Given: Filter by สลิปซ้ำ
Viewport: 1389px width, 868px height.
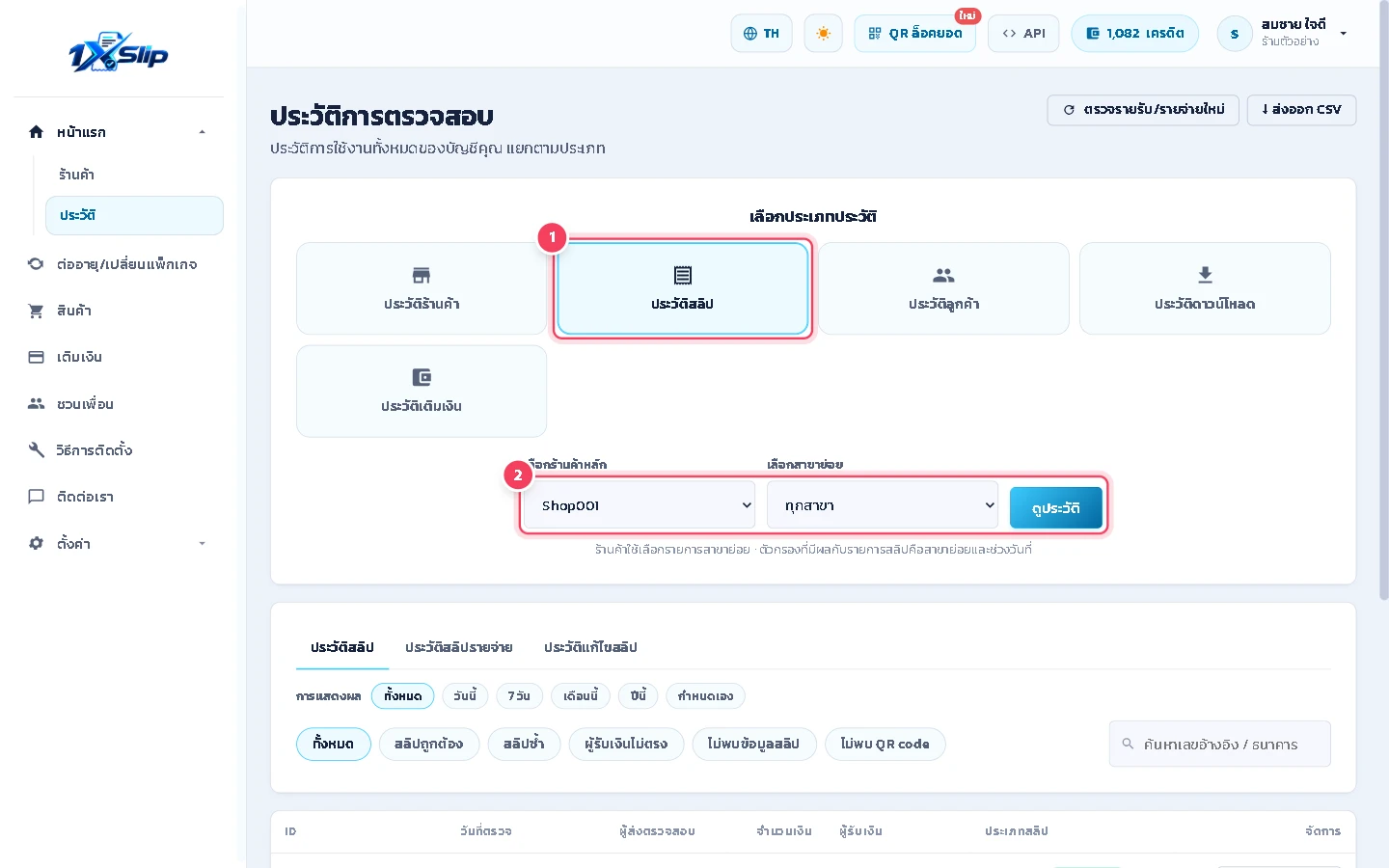Looking at the screenshot, I should coord(524,744).
